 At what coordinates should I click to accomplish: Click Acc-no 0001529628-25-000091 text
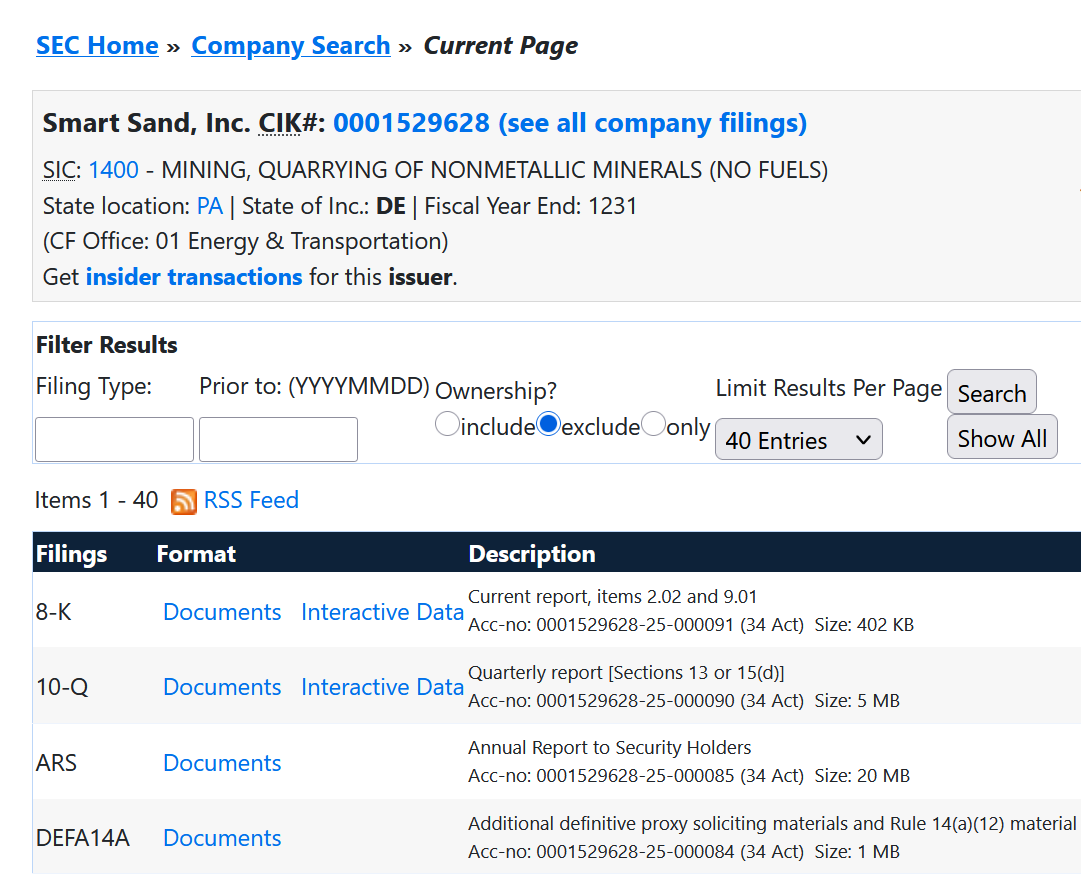[636, 625]
